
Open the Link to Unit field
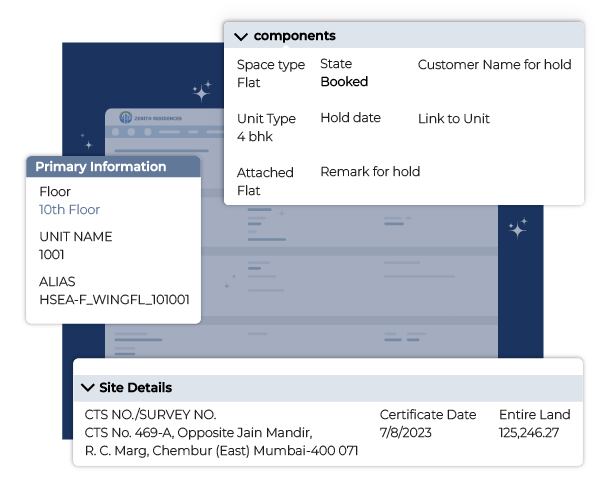tap(453, 119)
